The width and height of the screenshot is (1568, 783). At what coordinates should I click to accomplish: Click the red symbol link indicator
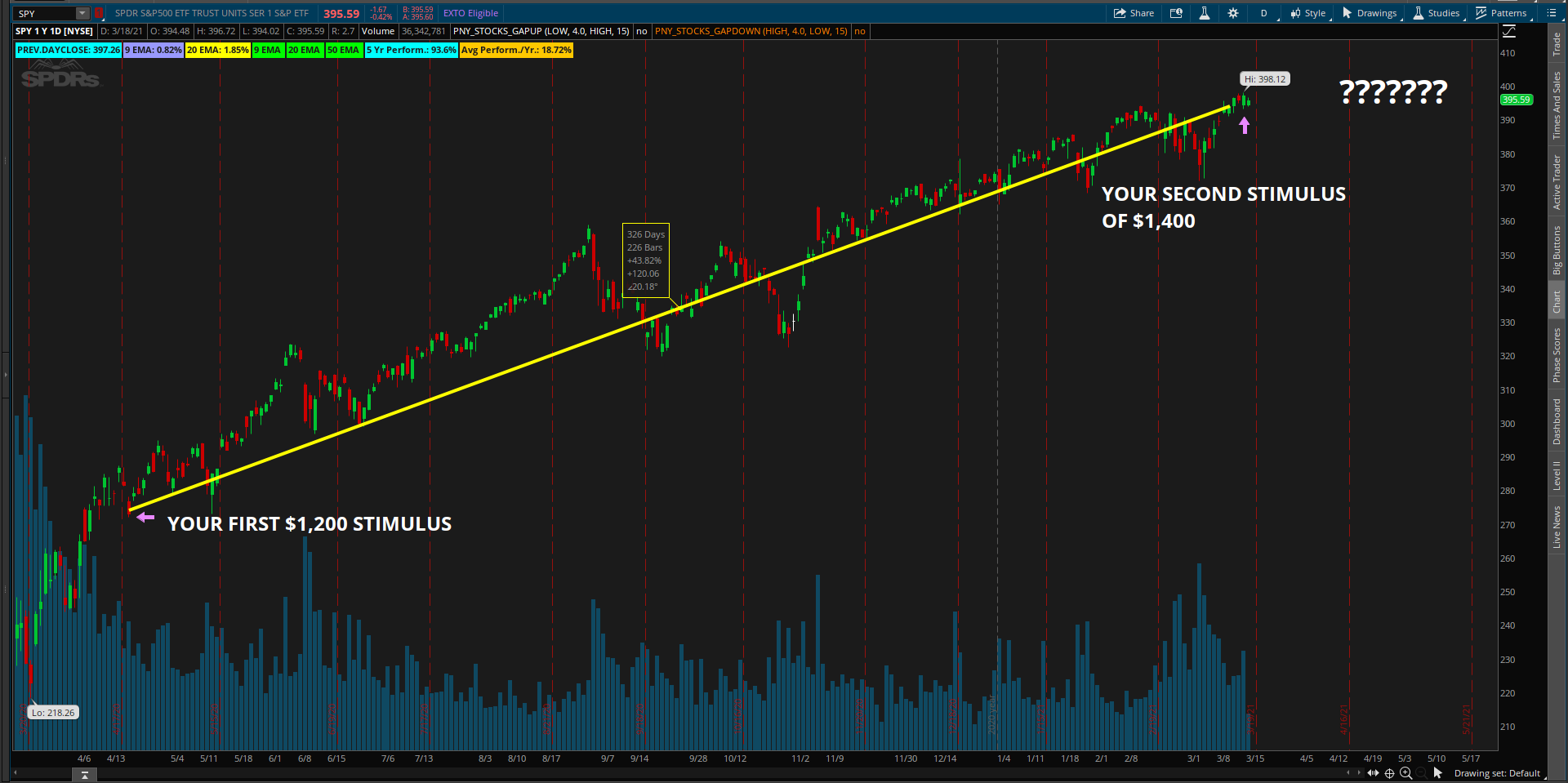99,13
